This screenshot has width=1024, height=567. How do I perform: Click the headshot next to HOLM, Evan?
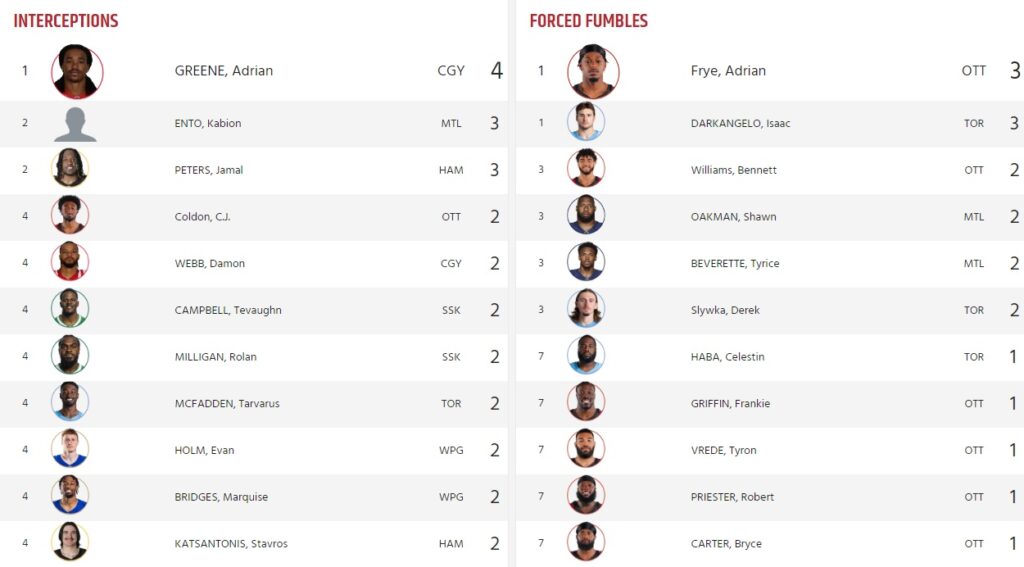coord(70,450)
